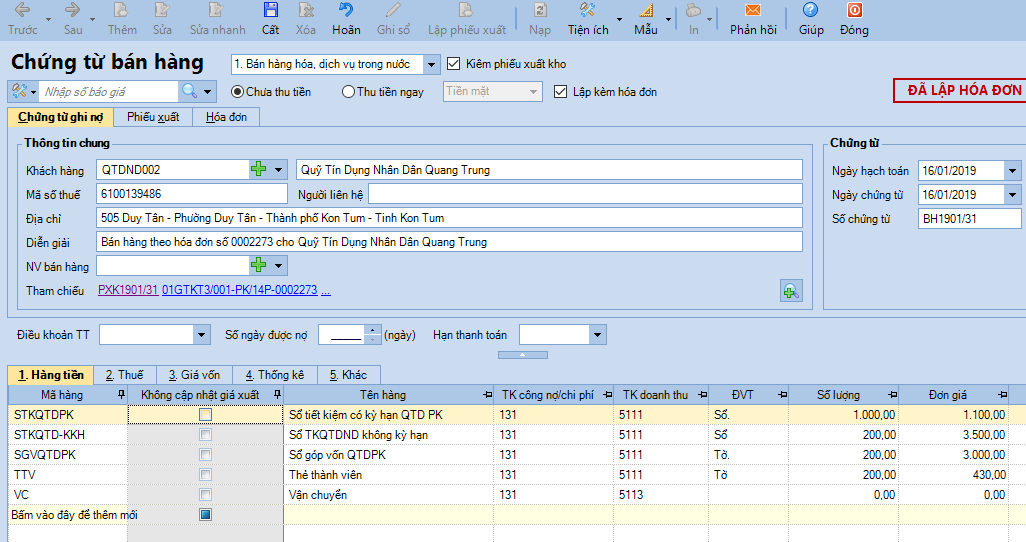Click the invoice link 01GTKT3/001-PK/14P-0002273
1026x542 pixels.
click(x=239, y=290)
